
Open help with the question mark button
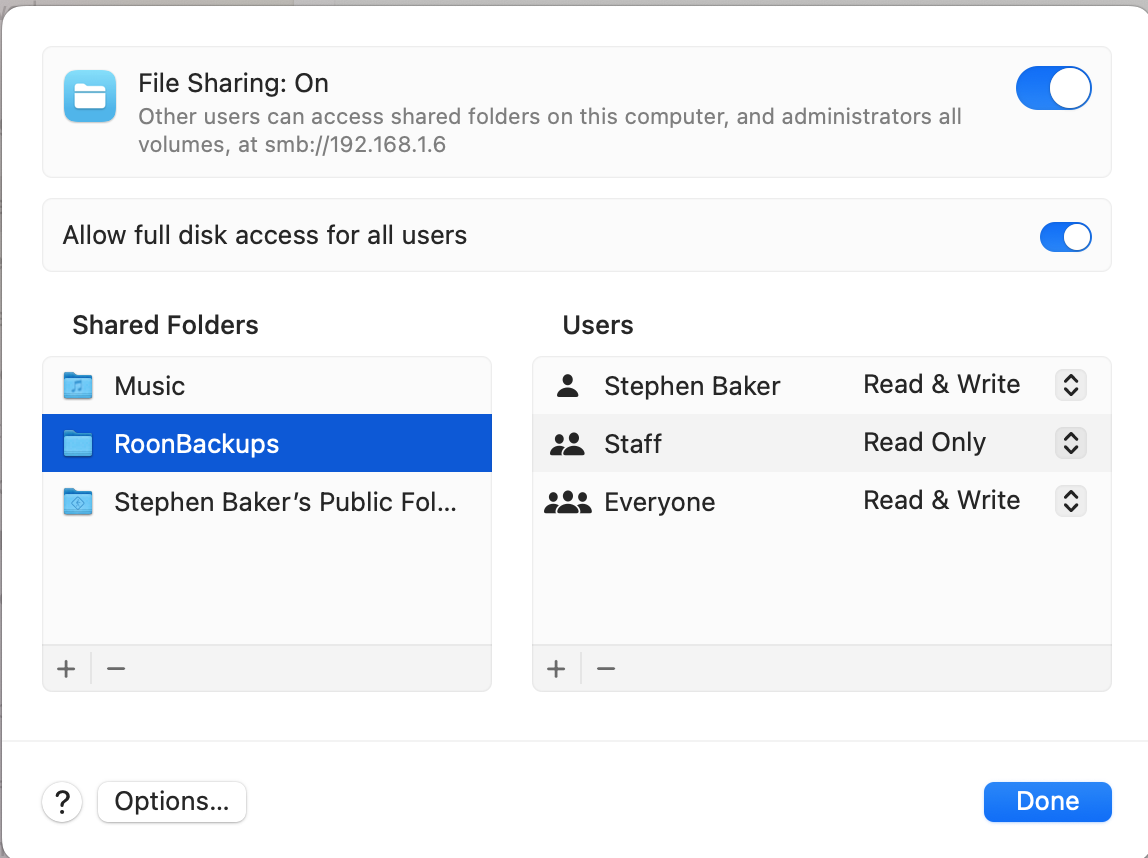coord(62,802)
